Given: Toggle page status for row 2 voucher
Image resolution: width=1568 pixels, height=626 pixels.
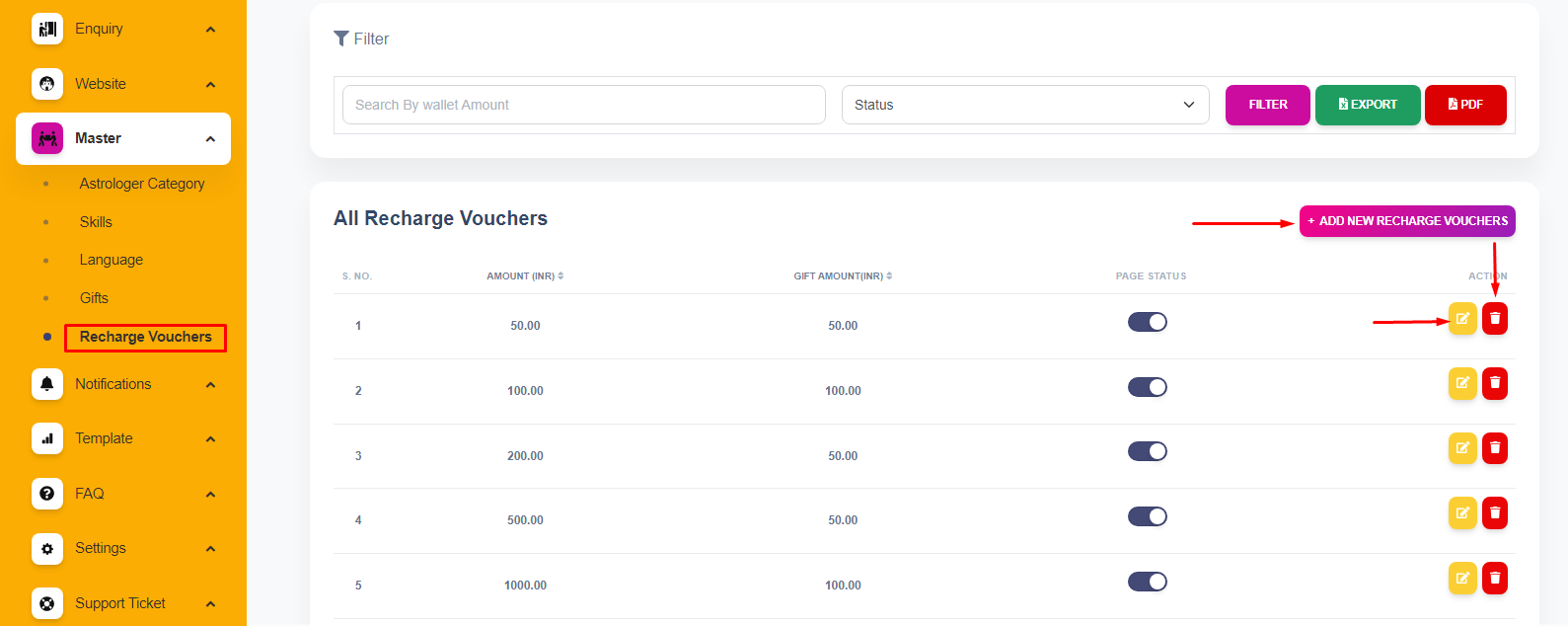Looking at the screenshot, I should (x=1148, y=387).
